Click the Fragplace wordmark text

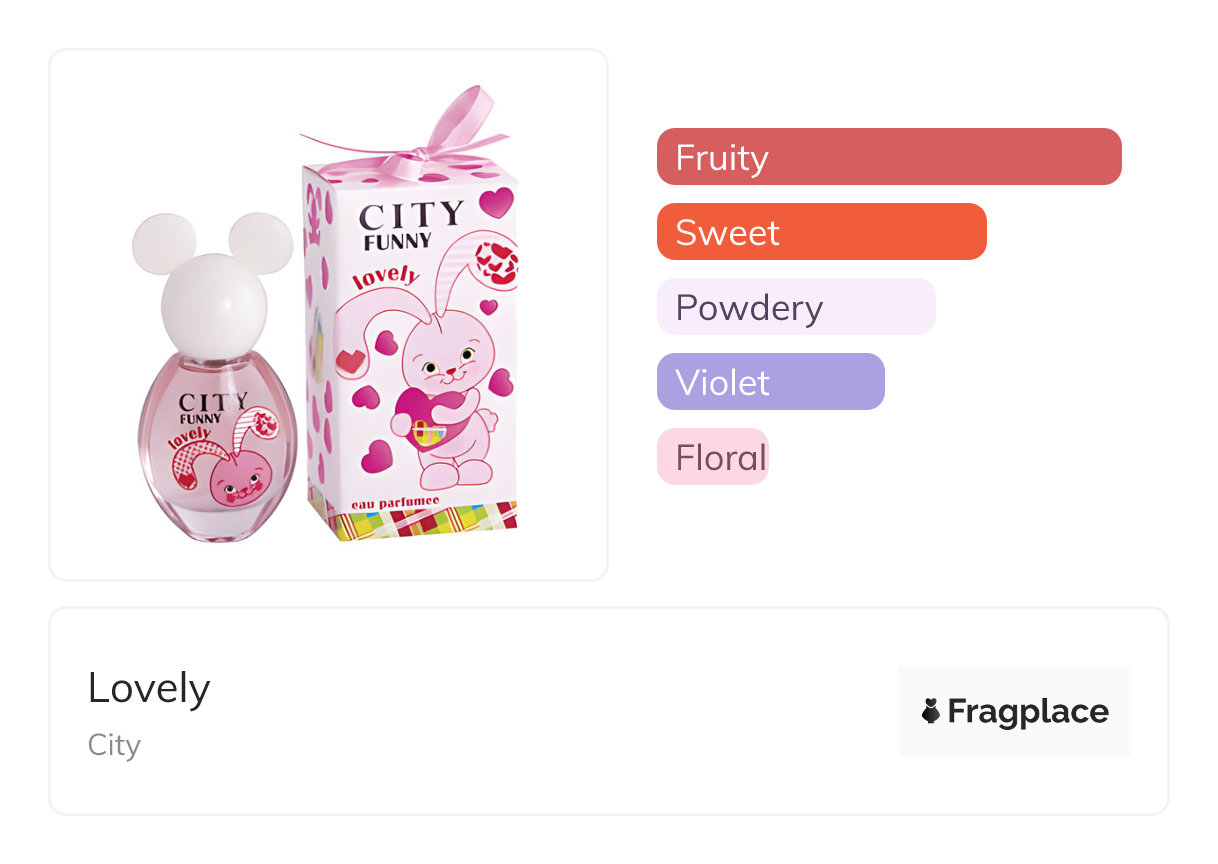pos(1028,711)
